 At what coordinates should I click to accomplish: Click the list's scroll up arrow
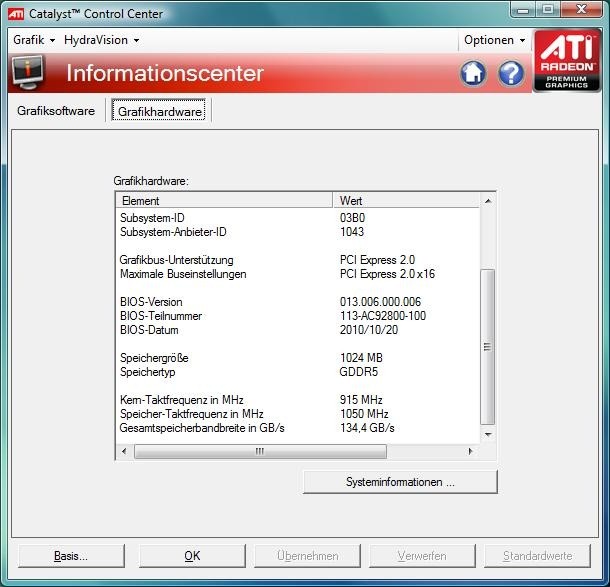tap(488, 201)
